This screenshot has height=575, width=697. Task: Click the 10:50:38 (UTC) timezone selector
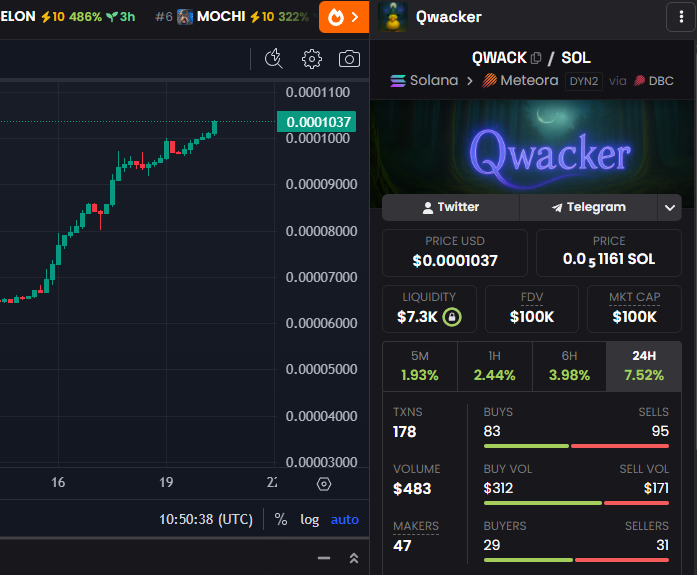[x=206, y=519]
